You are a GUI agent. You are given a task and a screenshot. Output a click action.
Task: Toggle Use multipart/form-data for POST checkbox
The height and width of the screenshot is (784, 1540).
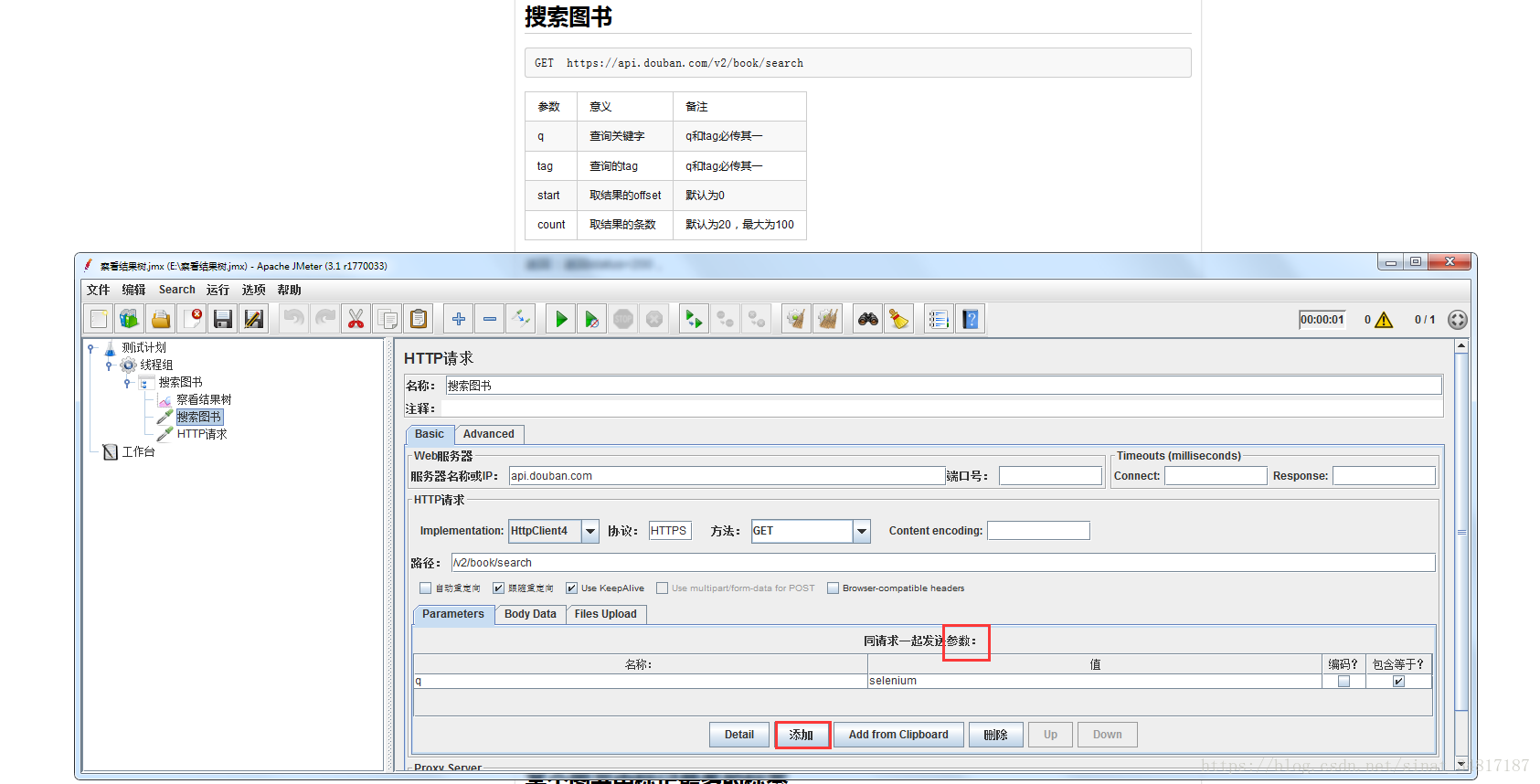click(x=662, y=588)
